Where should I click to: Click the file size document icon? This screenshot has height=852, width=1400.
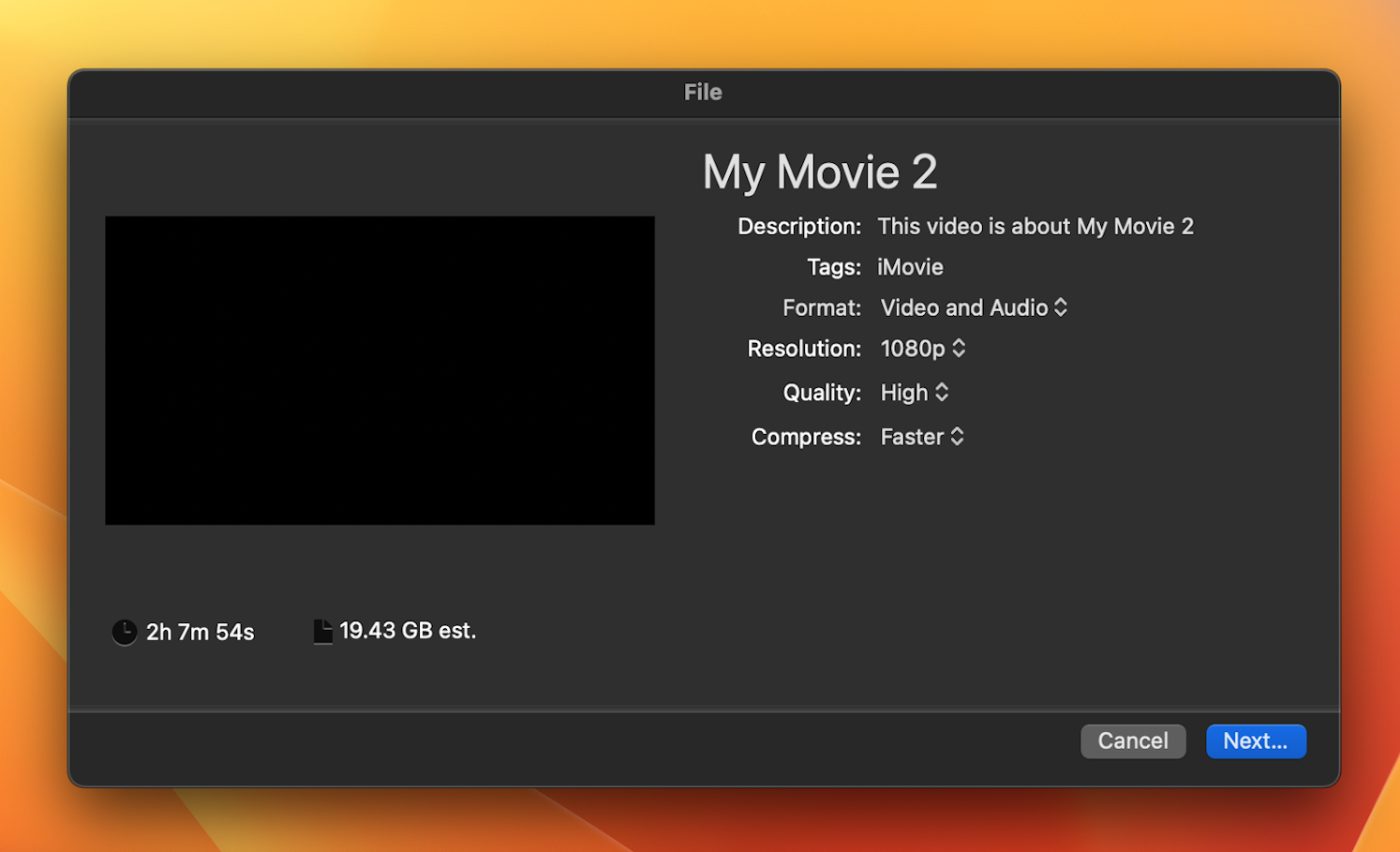323,631
